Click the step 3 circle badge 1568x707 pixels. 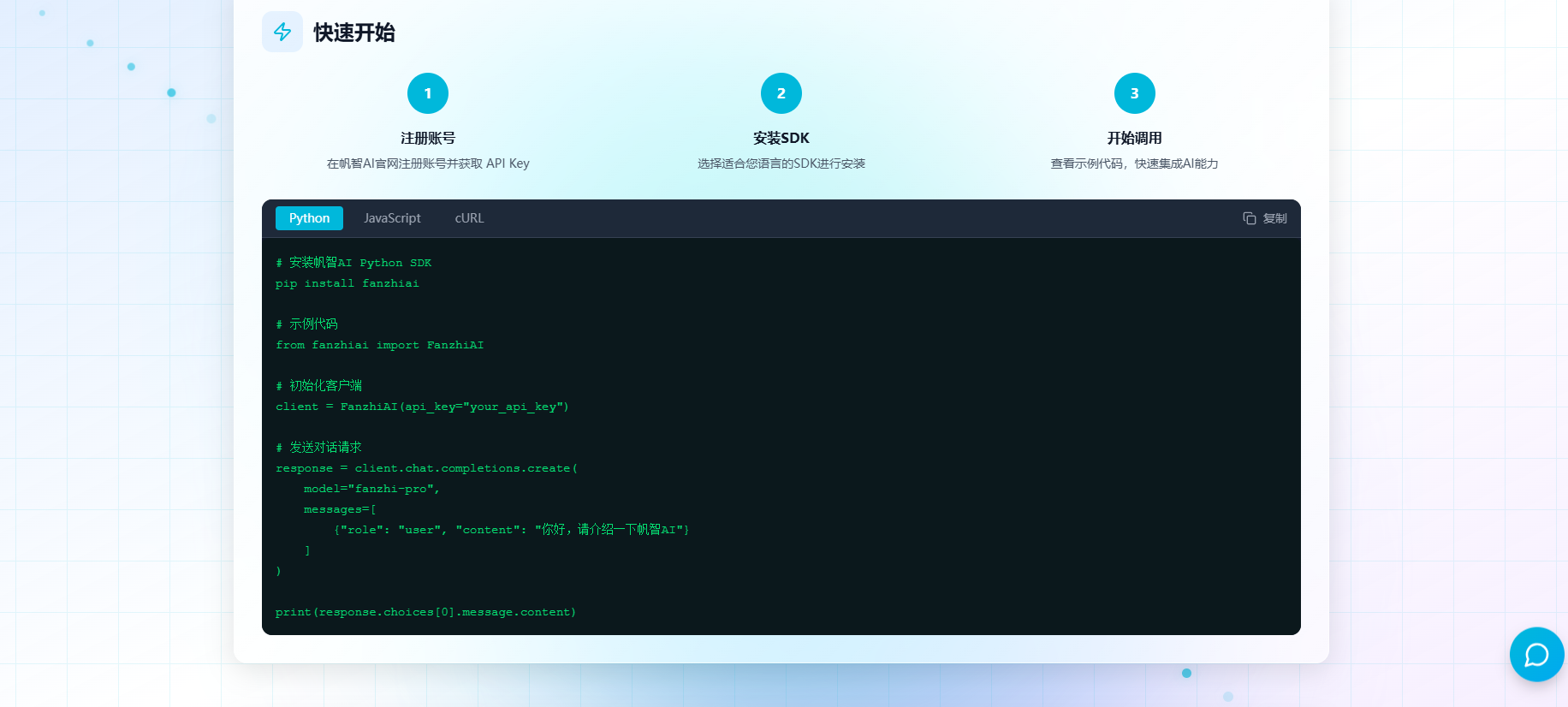coord(1134,93)
